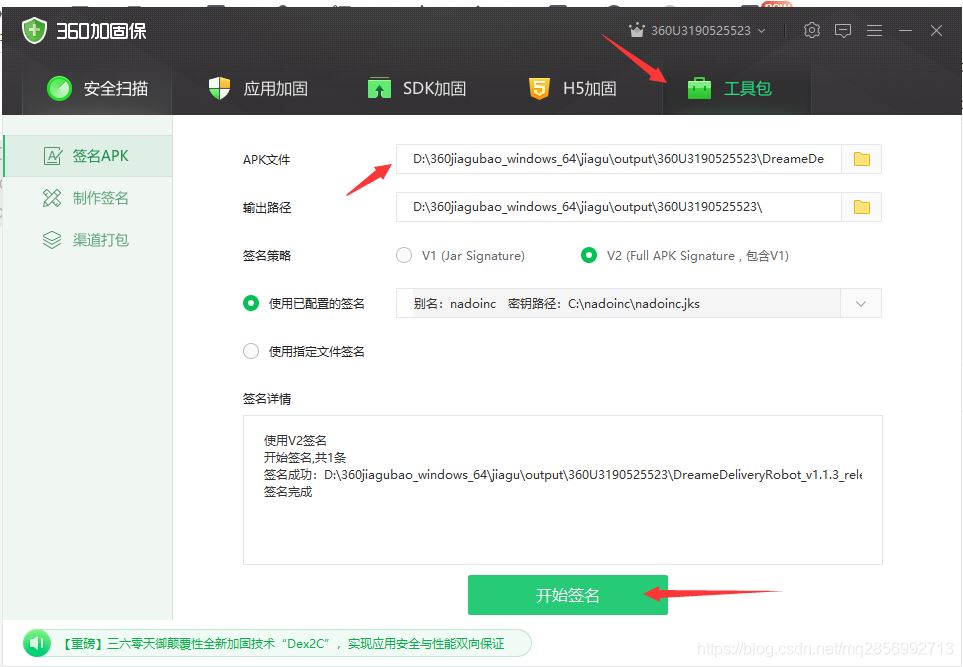
Task: Click the feedback message icon in title bar
Action: [x=843, y=30]
